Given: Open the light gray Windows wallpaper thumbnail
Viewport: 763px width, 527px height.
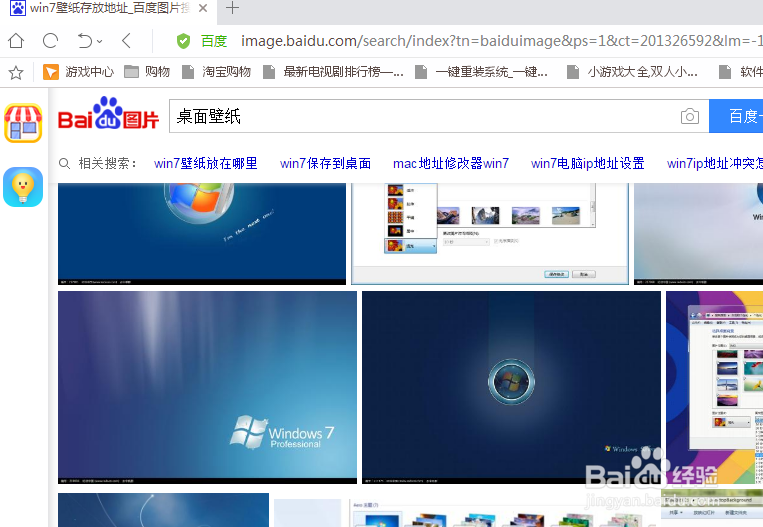Looking at the screenshot, I should coord(698,234).
